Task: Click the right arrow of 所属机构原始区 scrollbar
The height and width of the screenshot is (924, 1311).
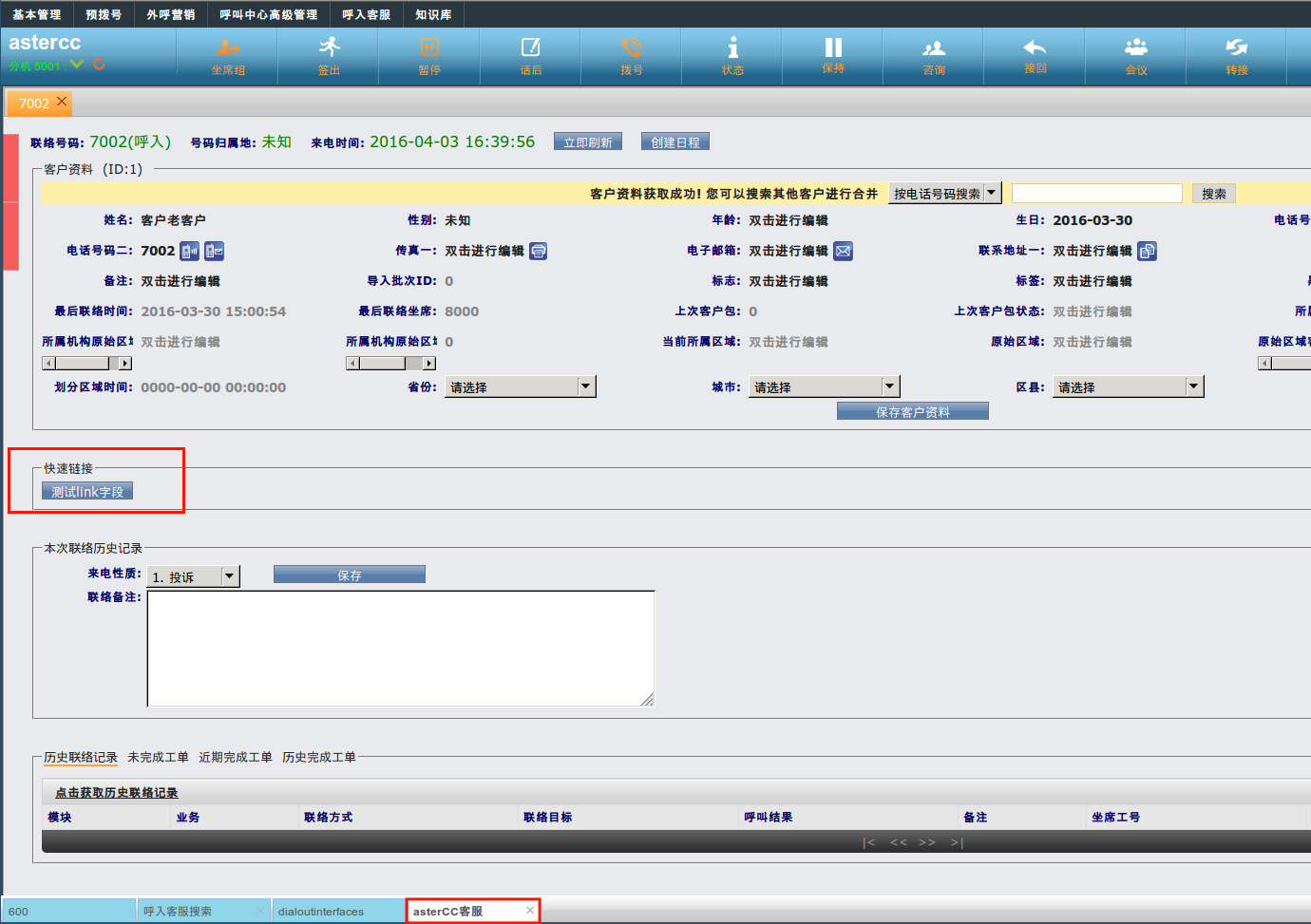Action: click(125, 363)
